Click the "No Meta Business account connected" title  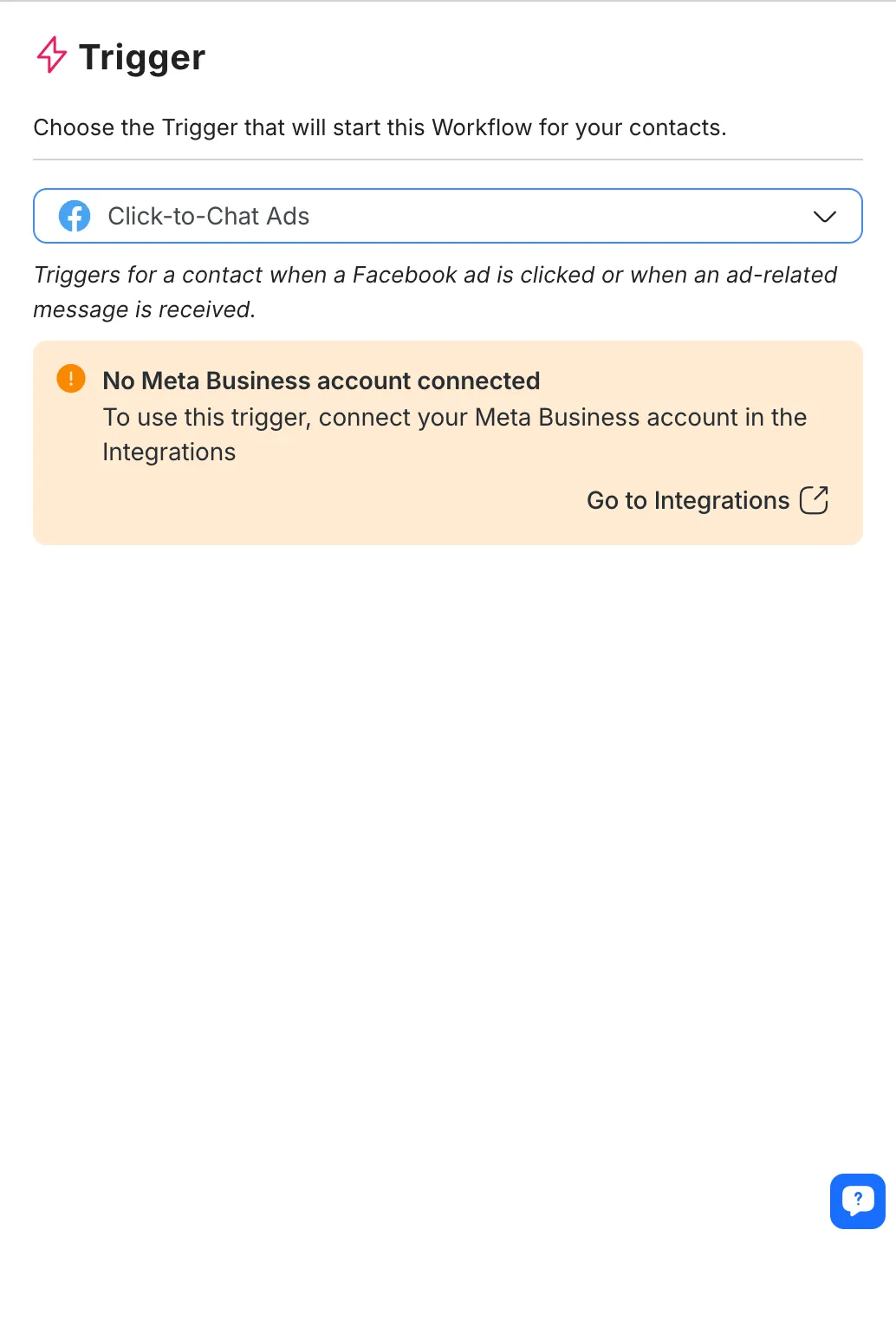click(321, 381)
